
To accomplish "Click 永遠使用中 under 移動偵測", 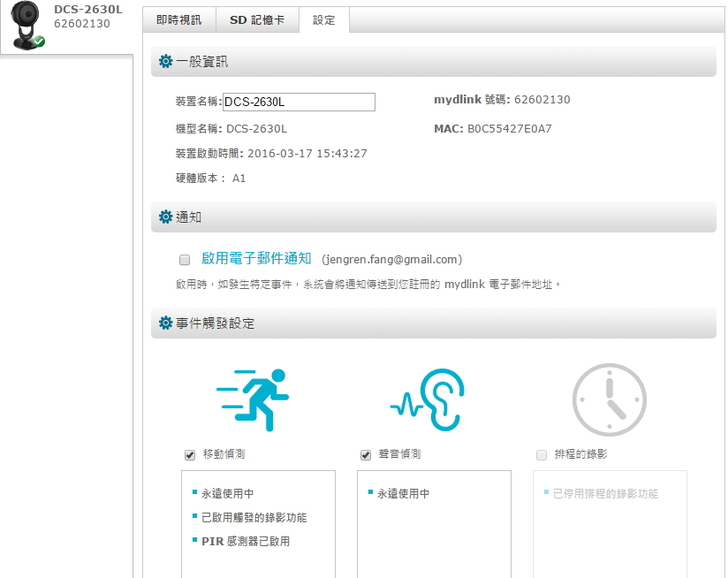I will [x=228, y=494].
